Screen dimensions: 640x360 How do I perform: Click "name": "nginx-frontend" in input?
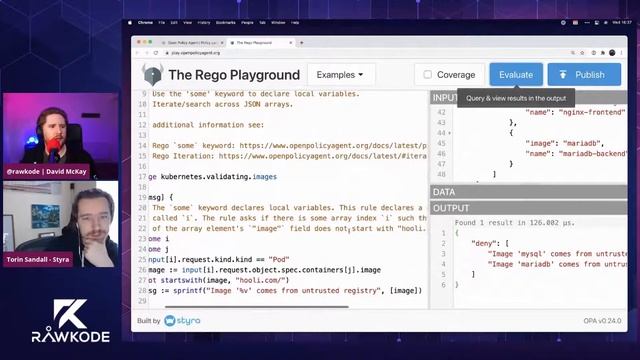coord(576,112)
